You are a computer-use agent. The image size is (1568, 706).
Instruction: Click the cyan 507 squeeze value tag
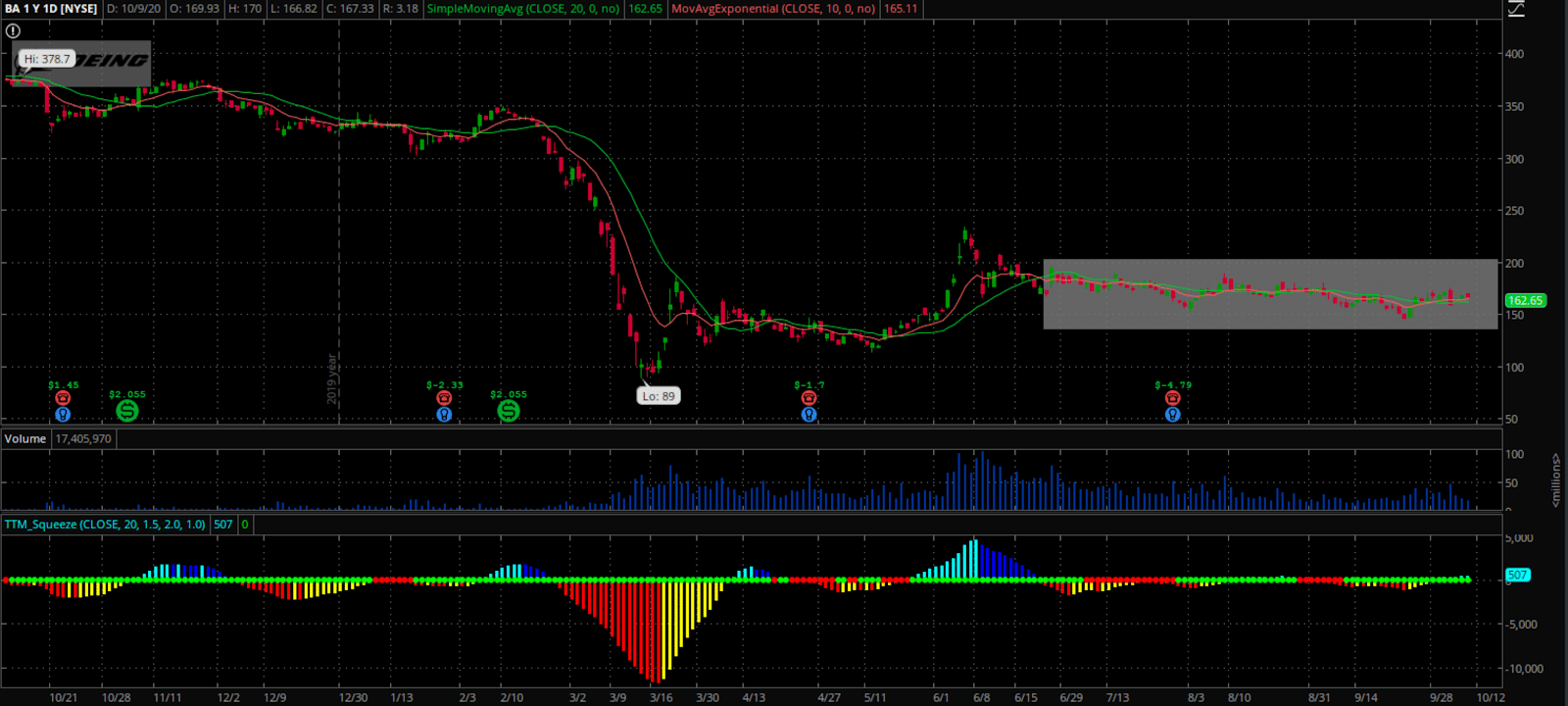[x=1517, y=576]
